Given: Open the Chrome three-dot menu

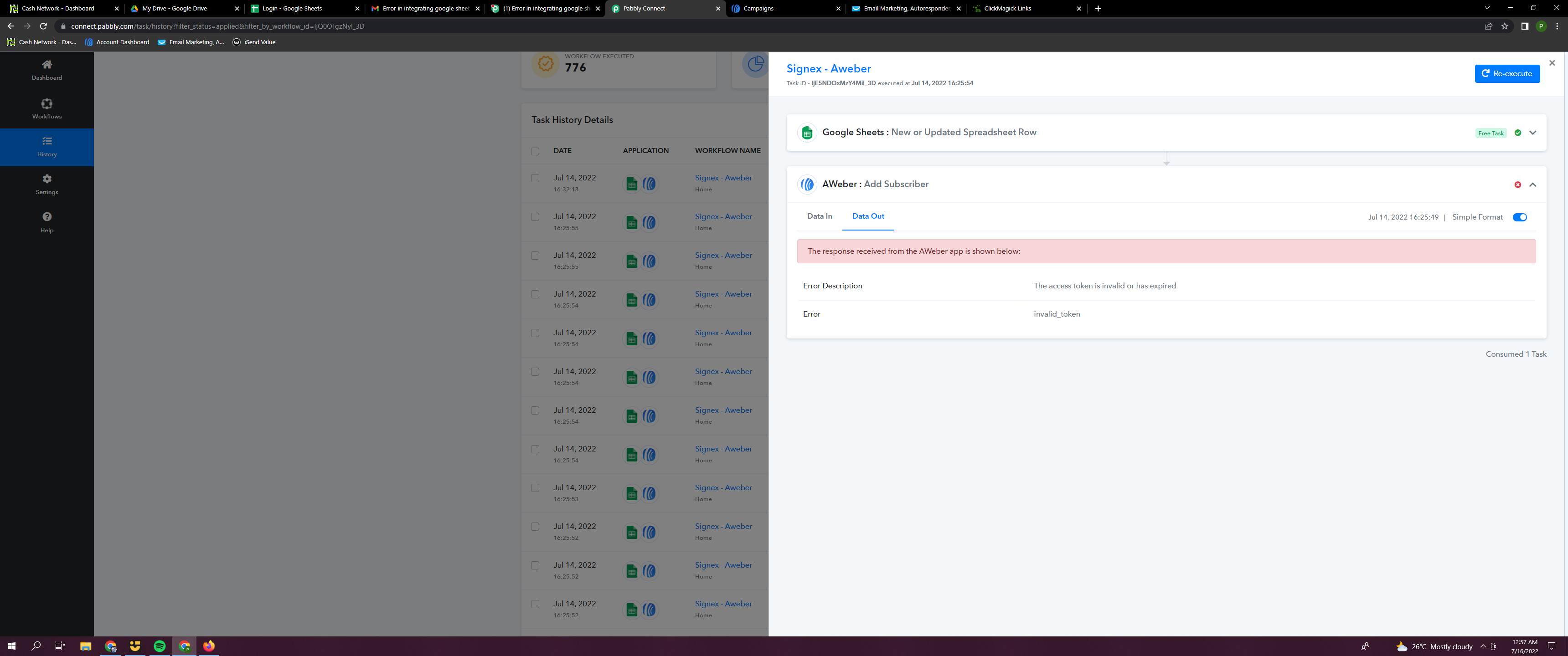Looking at the screenshot, I should coord(1557,26).
